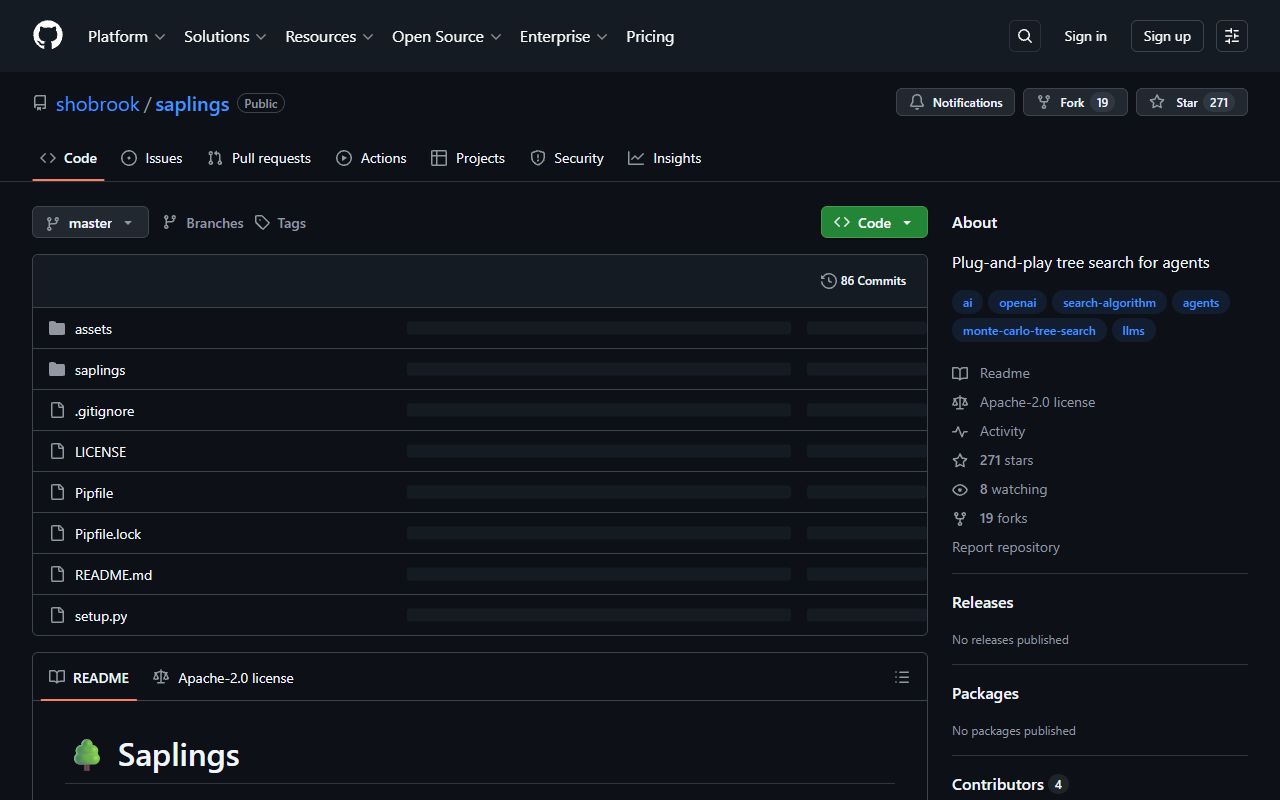Viewport: 1280px width, 800px height.
Task: Click the notifications bell icon
Action: tap(917, 101)
